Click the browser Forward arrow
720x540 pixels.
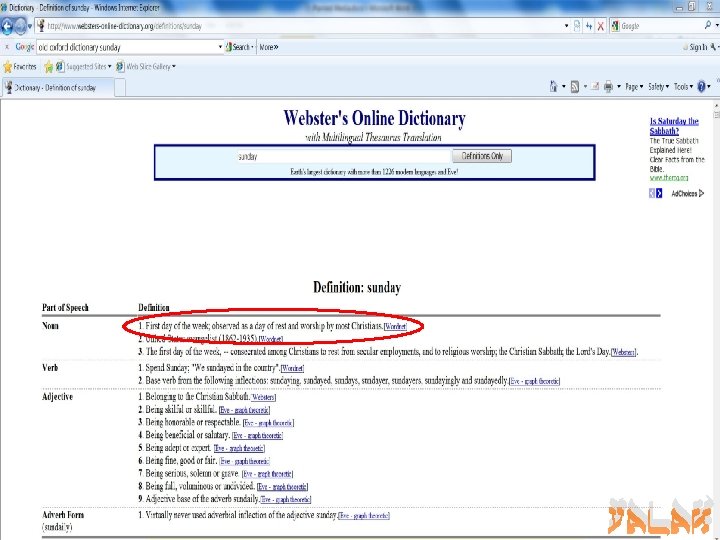point(20,26)
